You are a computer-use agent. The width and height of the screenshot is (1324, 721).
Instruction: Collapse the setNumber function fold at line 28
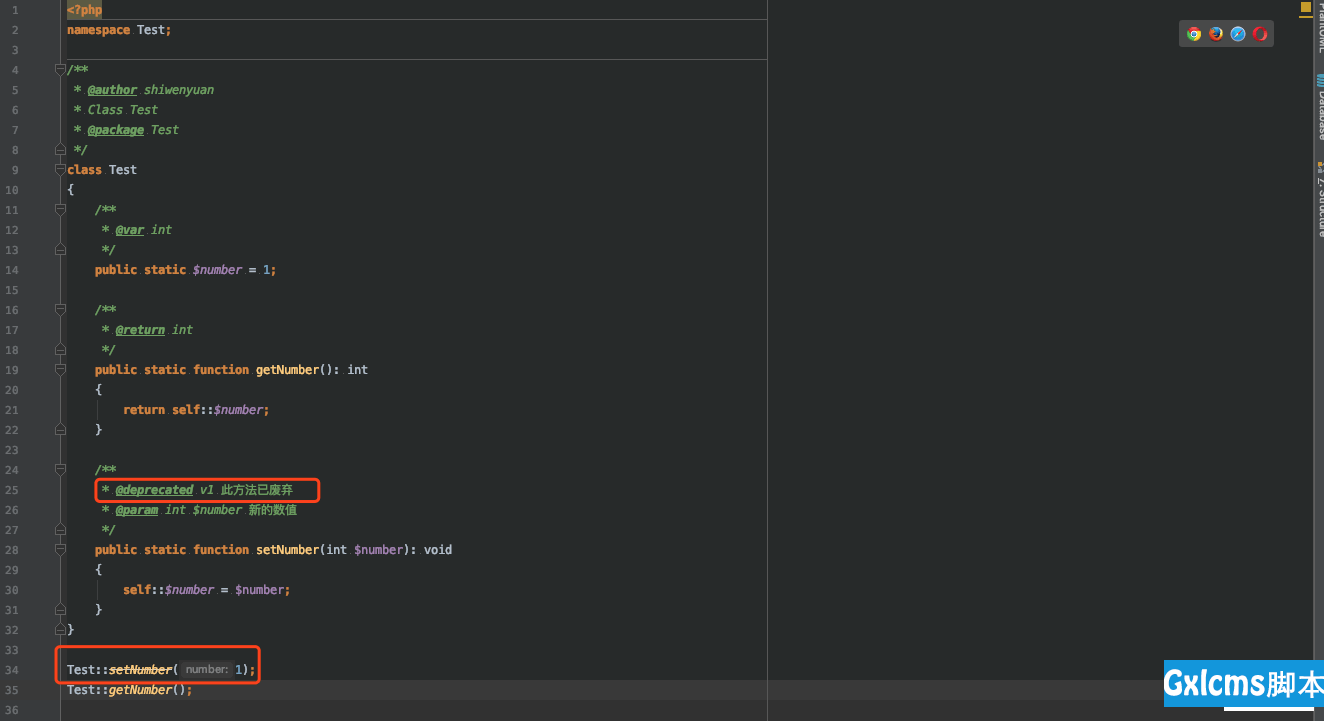point(60,550)
